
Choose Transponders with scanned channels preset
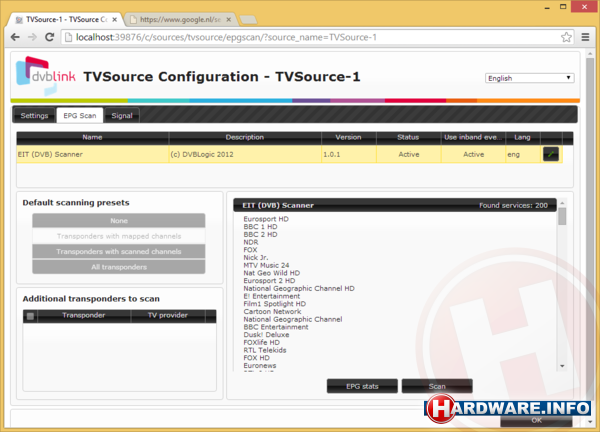coord(118,251)
